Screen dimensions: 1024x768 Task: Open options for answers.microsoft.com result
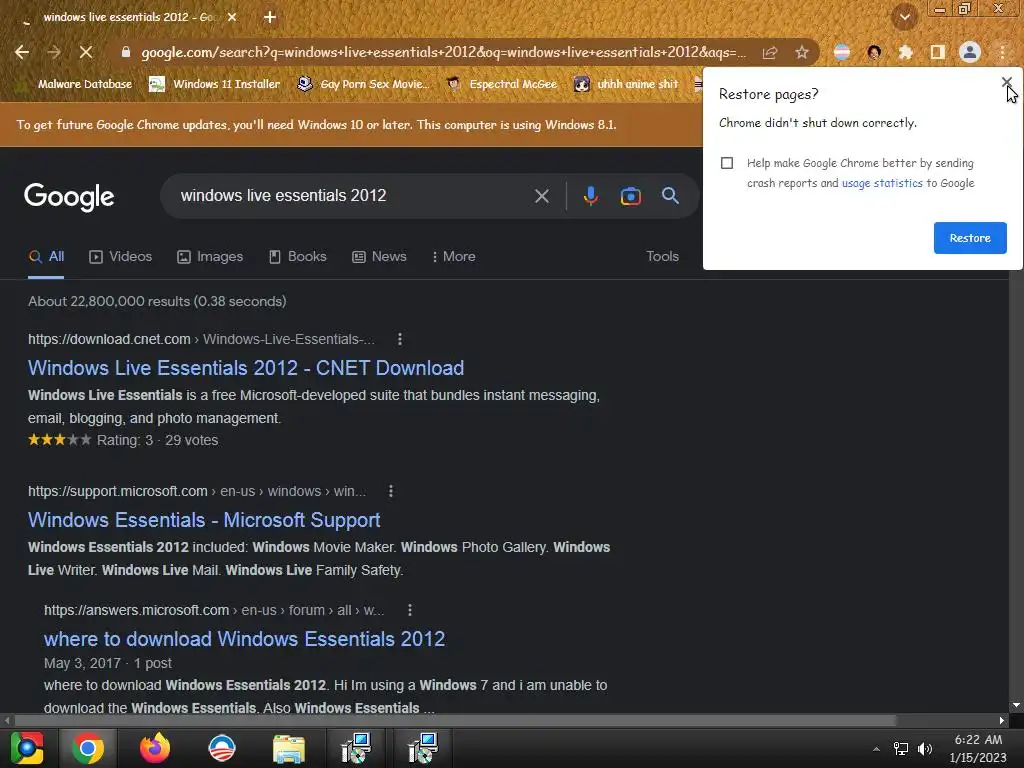click(409, 611)
